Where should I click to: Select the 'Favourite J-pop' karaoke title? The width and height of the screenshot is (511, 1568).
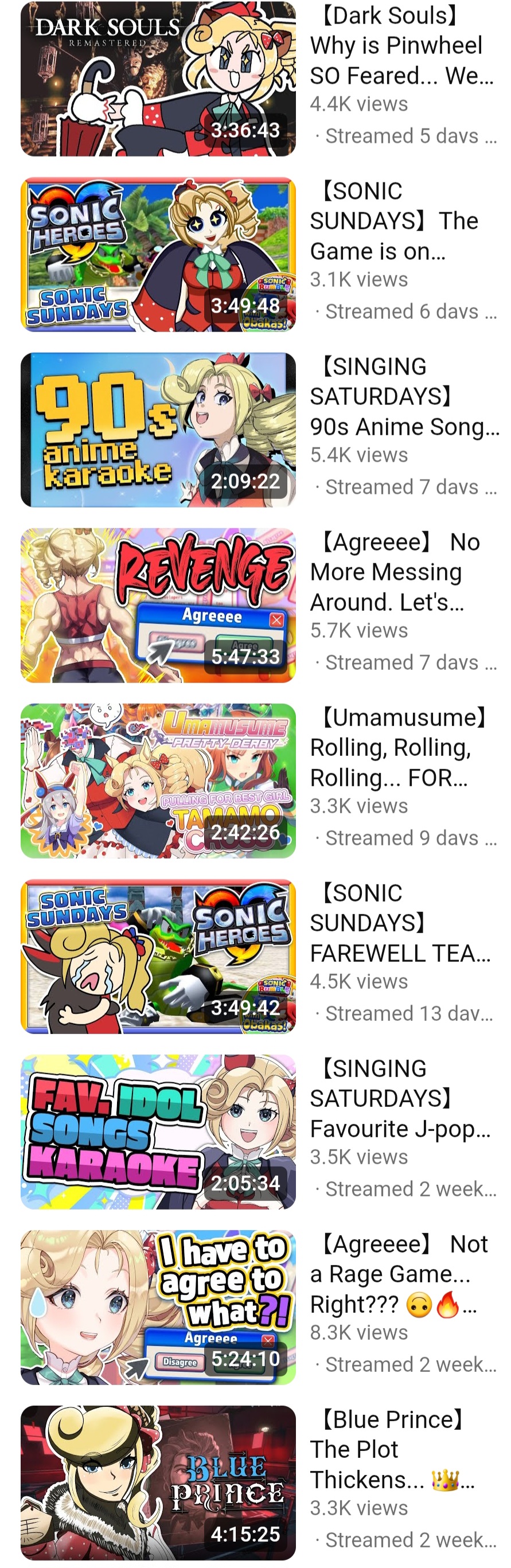pyautogui.click(x=400, y=1099)
